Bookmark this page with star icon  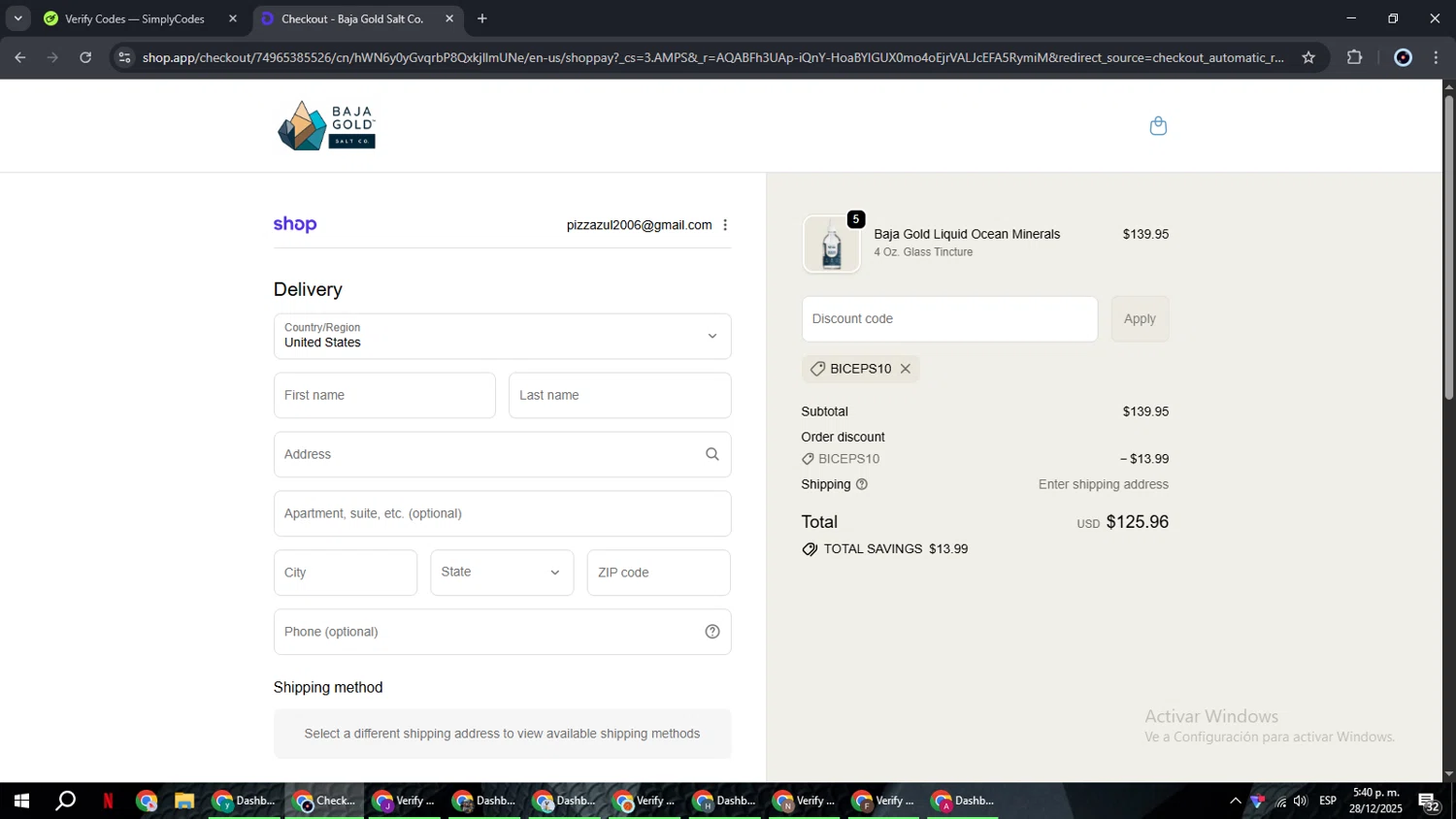[1308, 57]
